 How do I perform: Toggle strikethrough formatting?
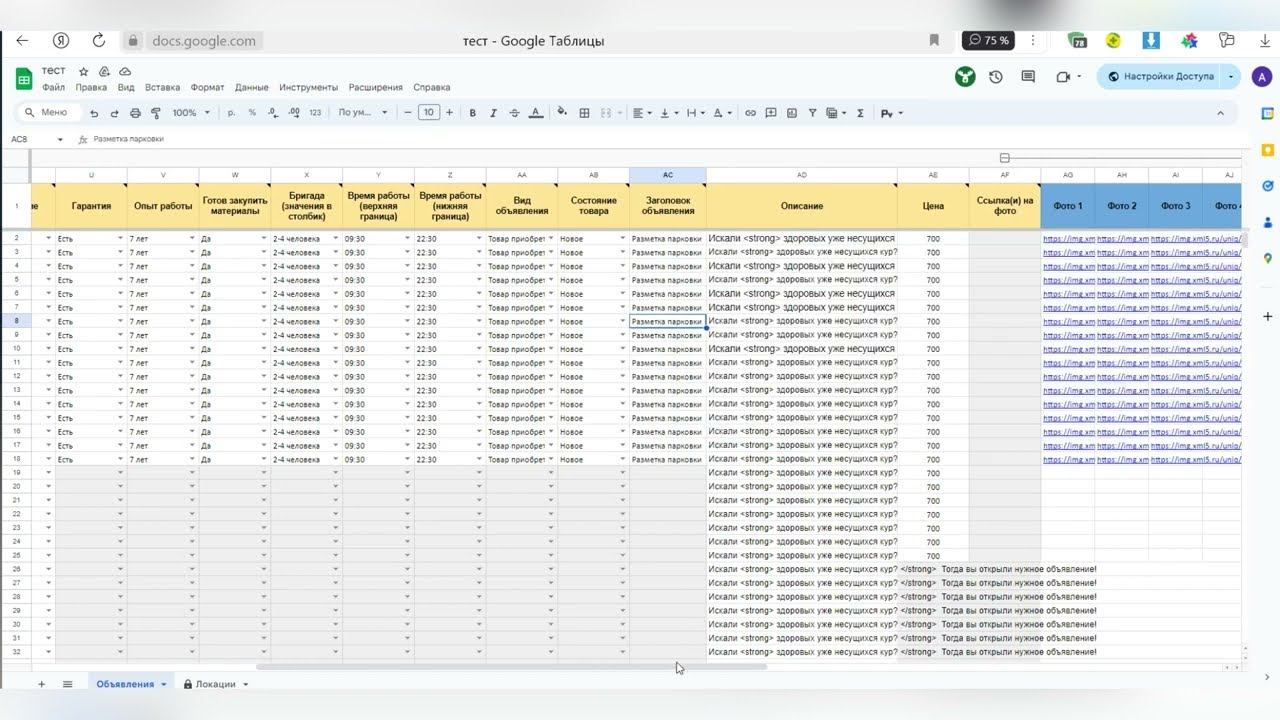[514, 113]
